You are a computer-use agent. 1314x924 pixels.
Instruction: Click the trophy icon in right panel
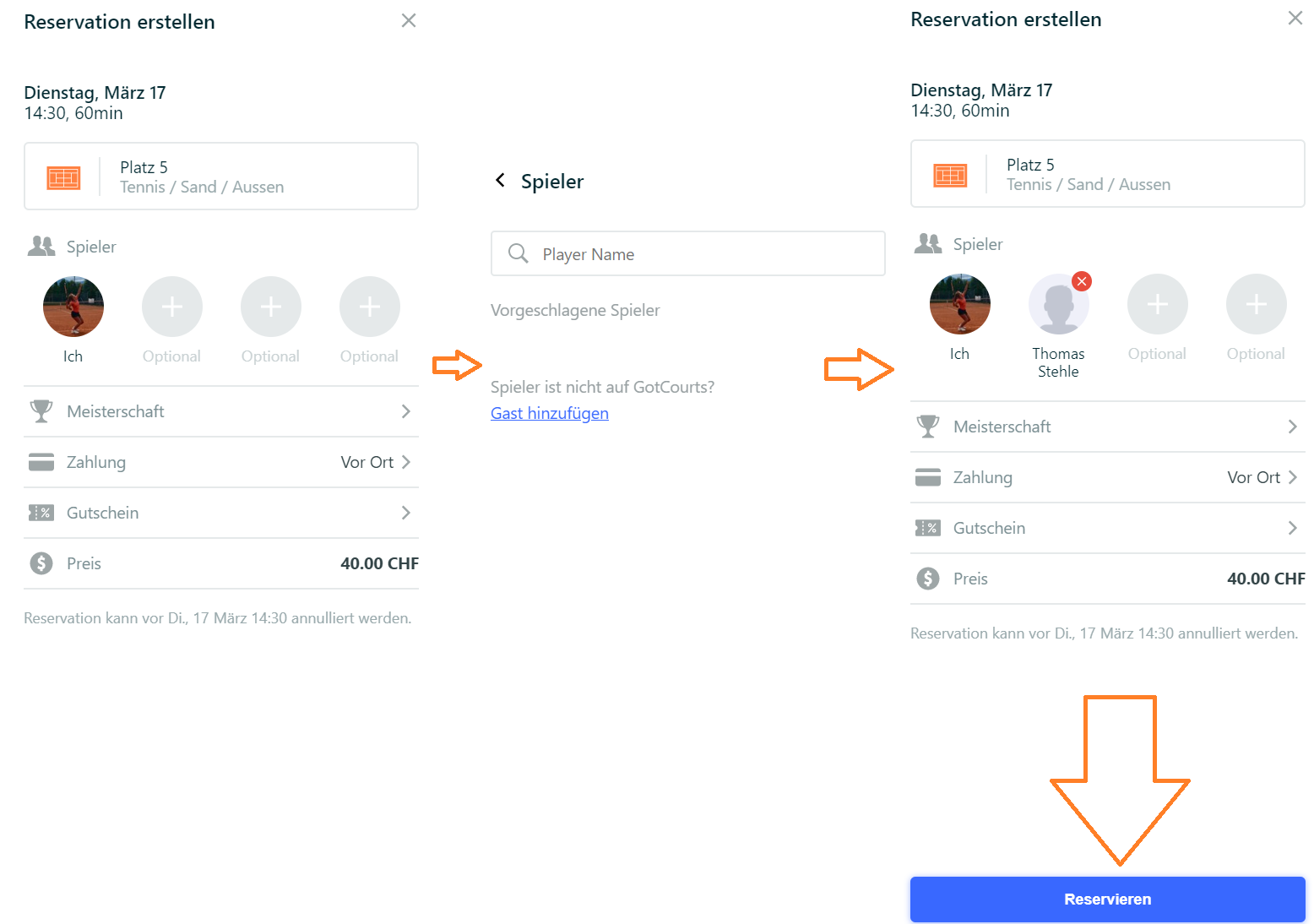tap(928, 427)
